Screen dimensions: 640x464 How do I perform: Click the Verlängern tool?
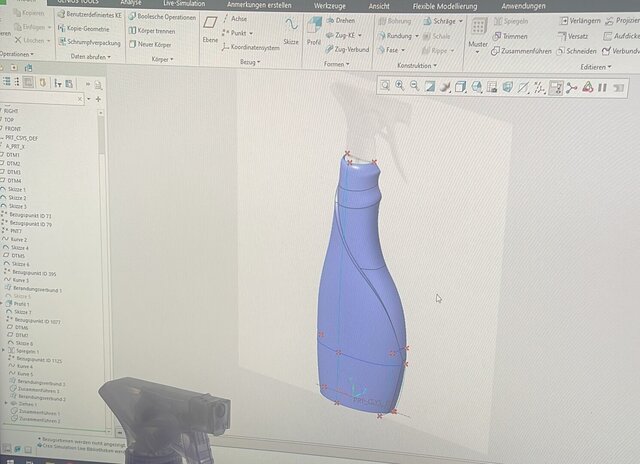coord(580,21)
